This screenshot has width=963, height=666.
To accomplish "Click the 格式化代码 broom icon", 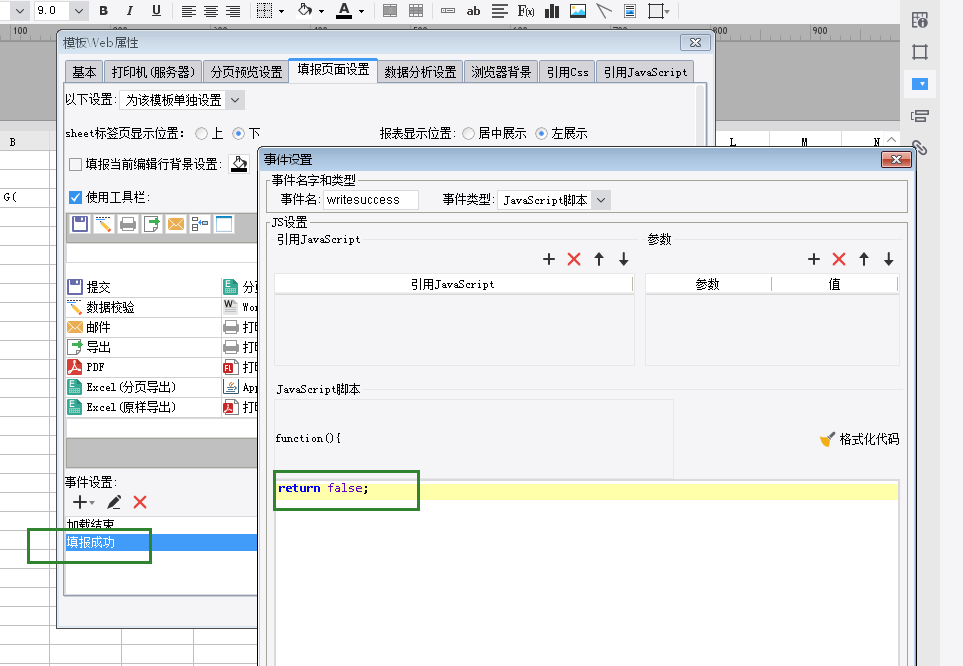I will (827, 439).
